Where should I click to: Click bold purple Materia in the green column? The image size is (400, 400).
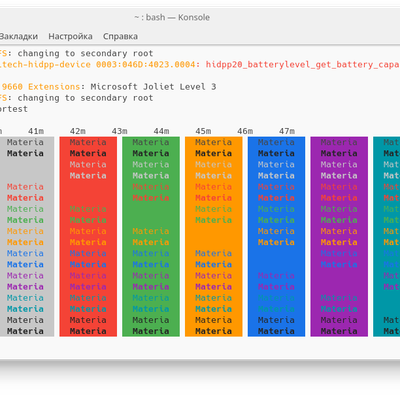(x=151, y=287)
